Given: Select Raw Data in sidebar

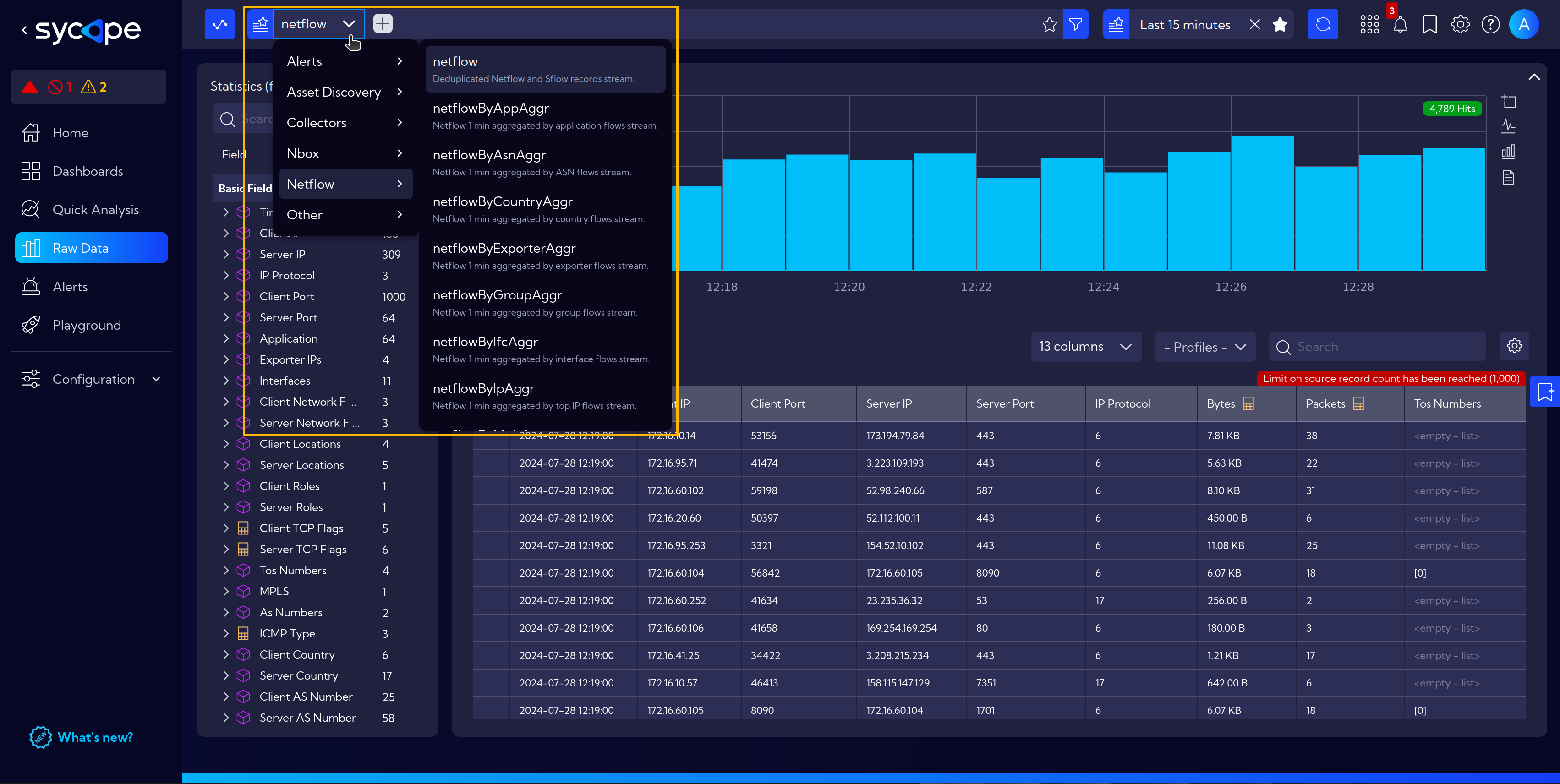Looking at the screenshot, I should (91, 248).
